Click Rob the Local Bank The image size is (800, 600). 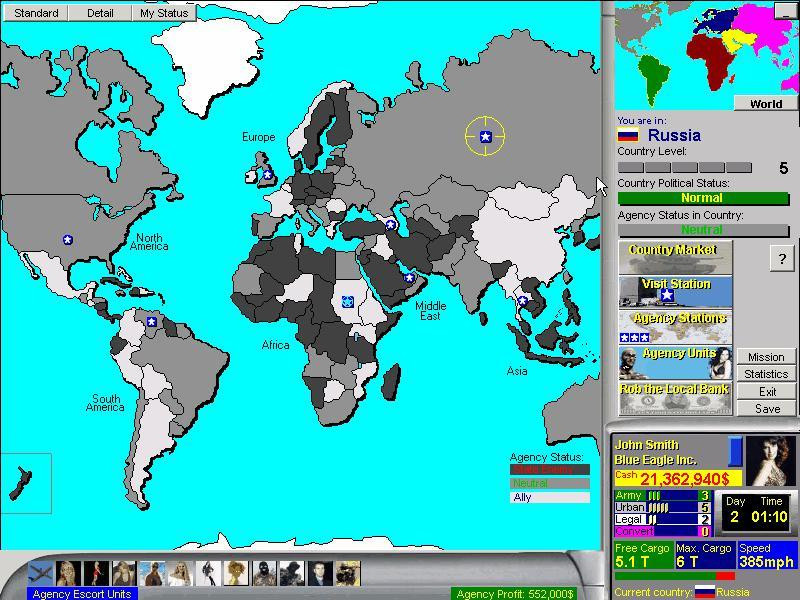(x=675, y=398)
